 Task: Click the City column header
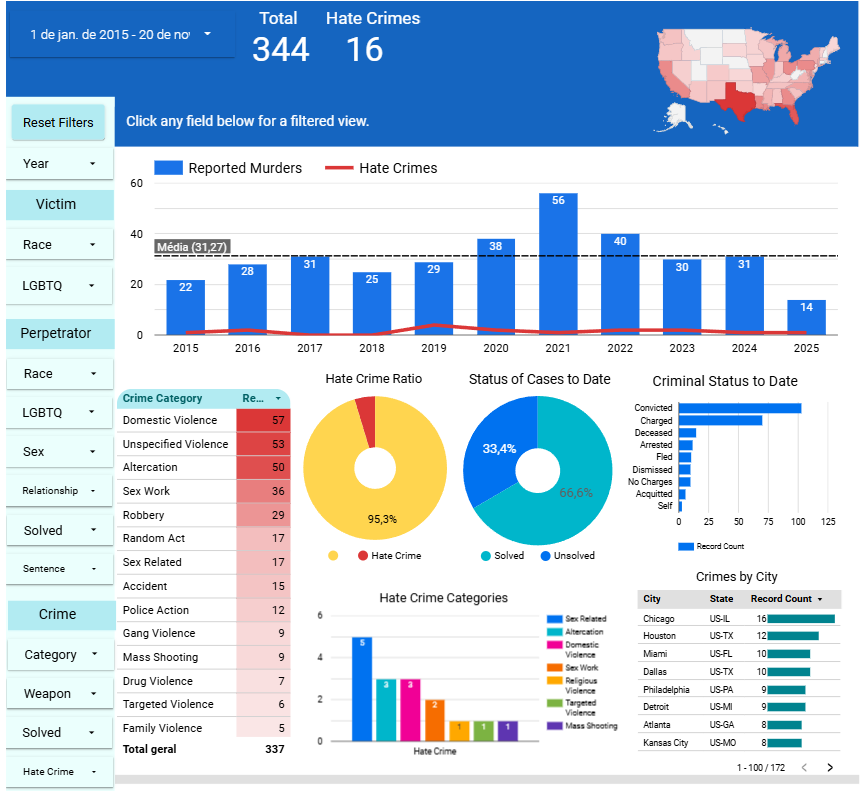click(652, 599)
